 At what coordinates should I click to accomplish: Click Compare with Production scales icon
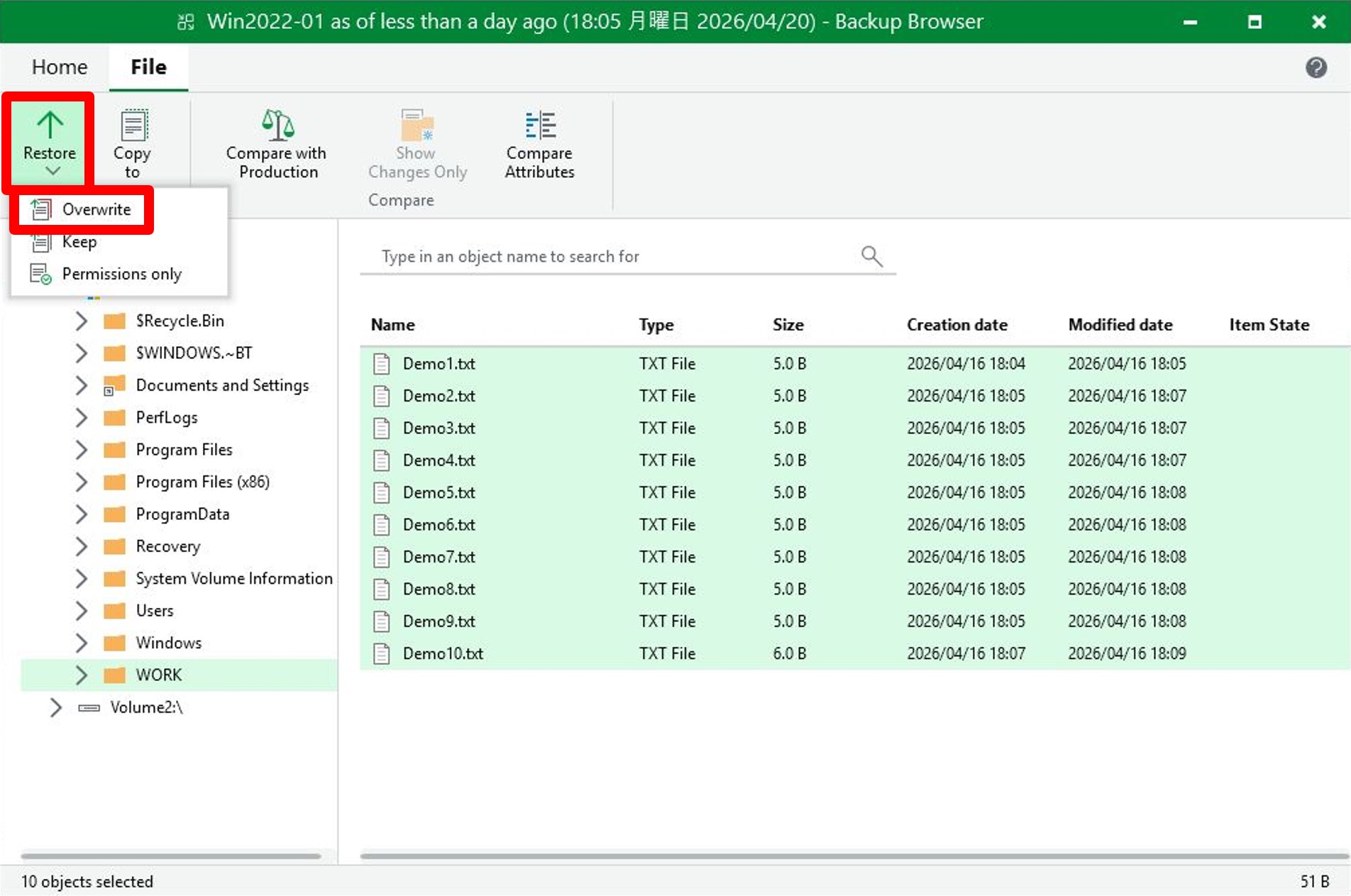[x=278, y=126]
